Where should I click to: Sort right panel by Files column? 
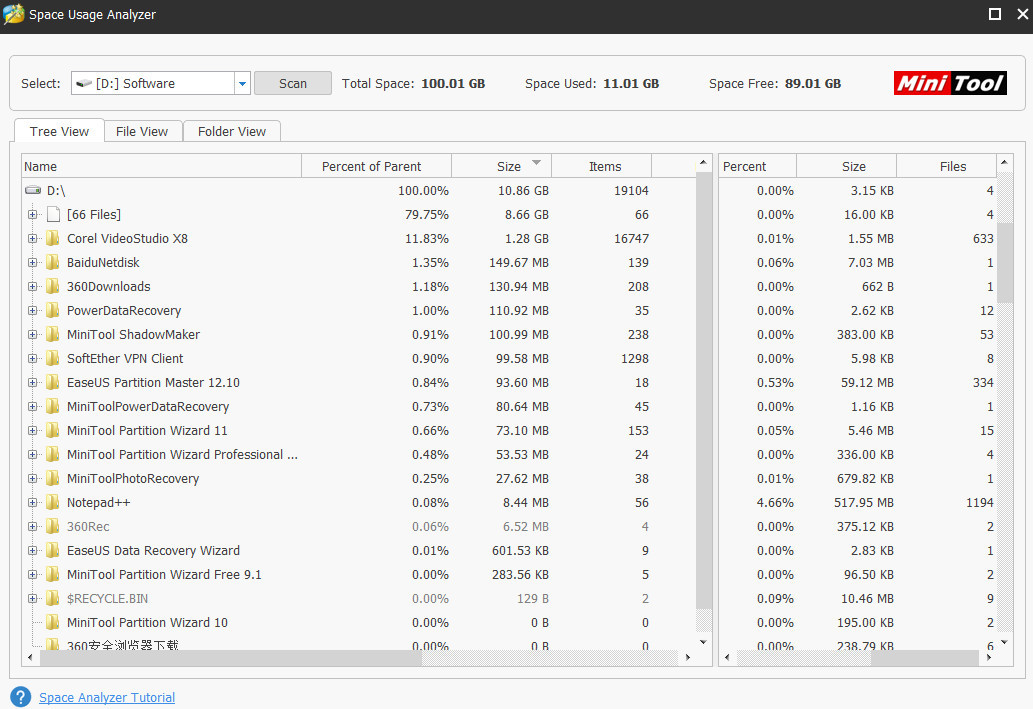946,166
